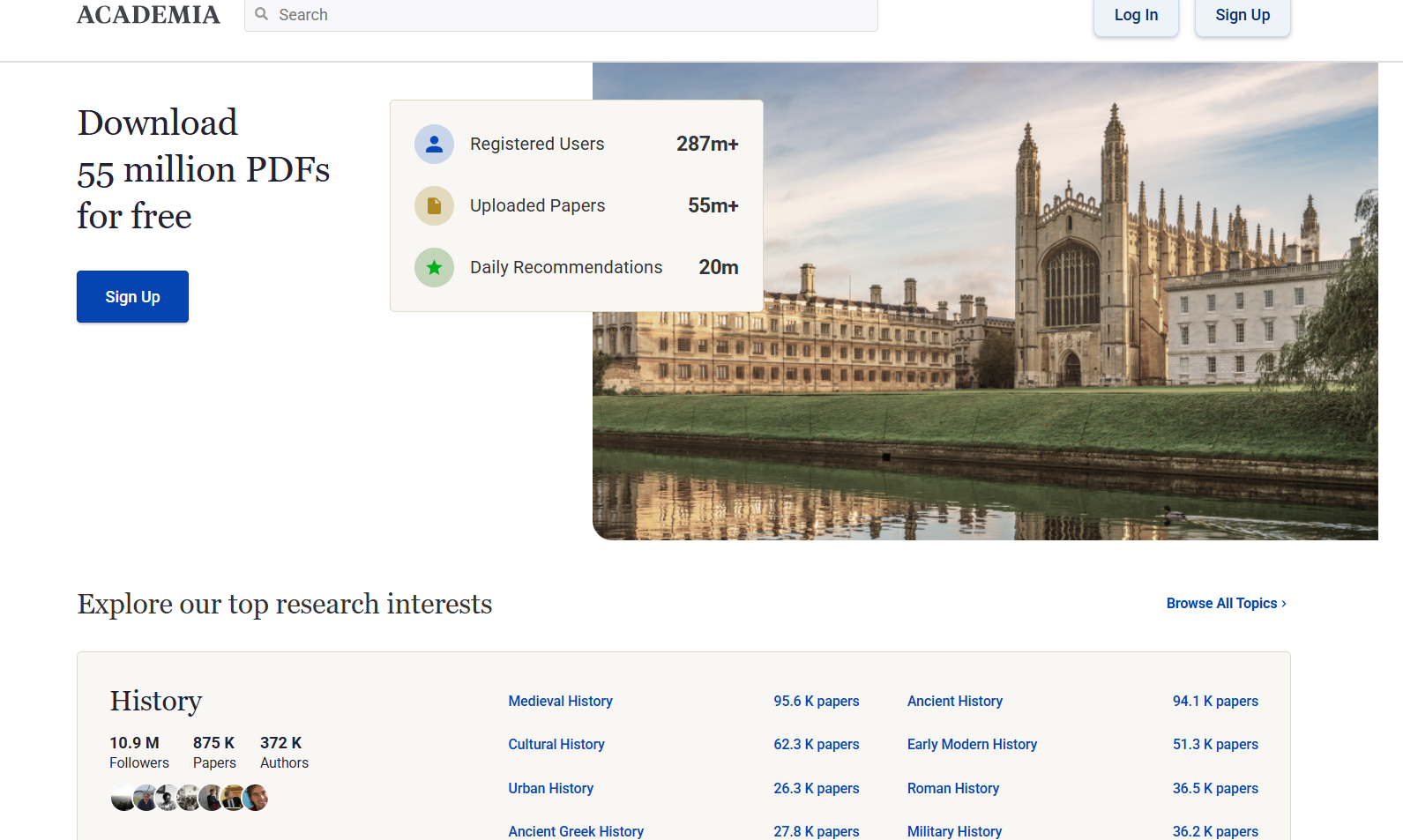Focus the Search input field
Image resolution: width=1403 pixels, height=840 pixels.
573,15
